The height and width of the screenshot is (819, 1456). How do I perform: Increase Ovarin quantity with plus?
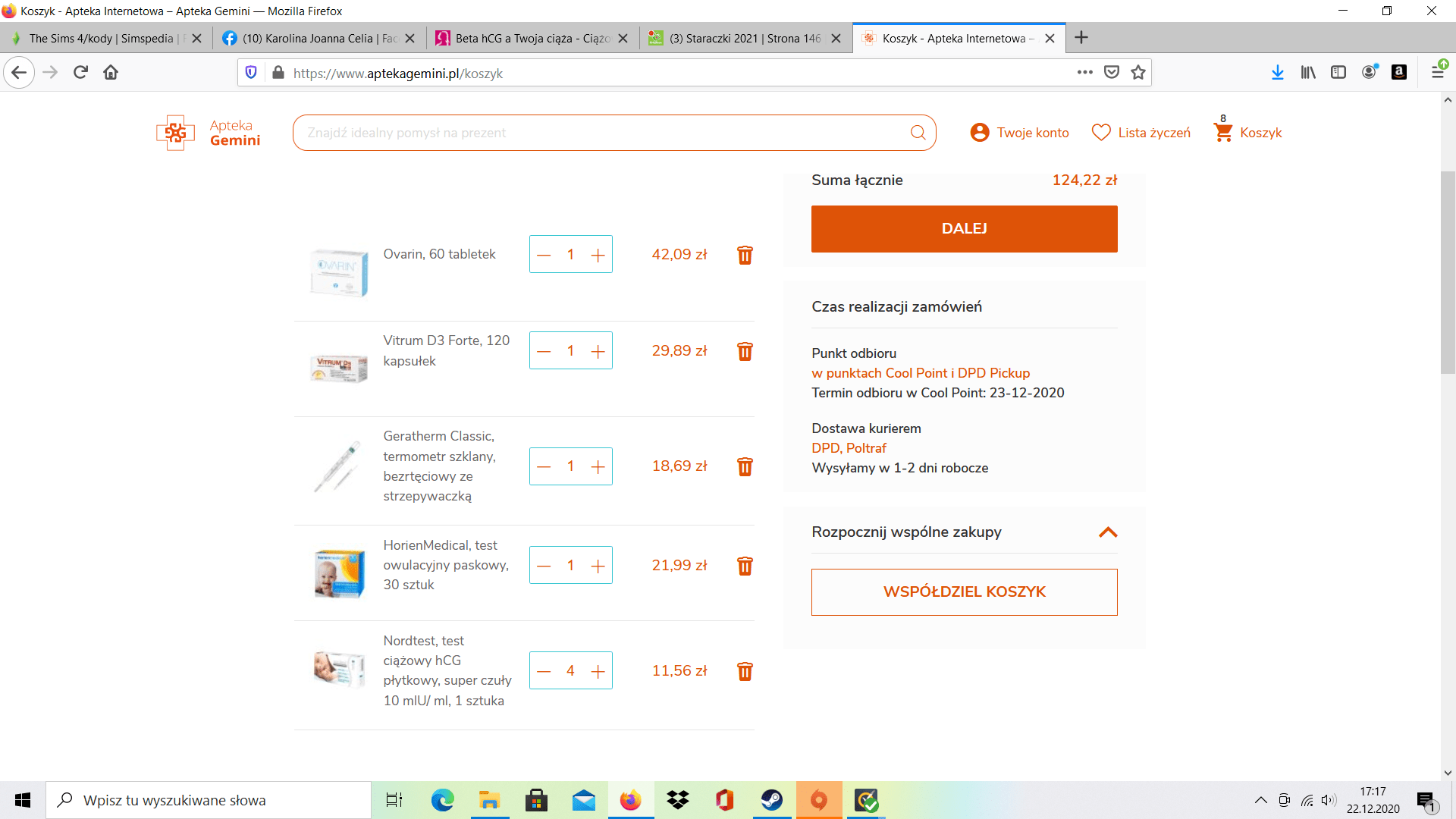598,256
